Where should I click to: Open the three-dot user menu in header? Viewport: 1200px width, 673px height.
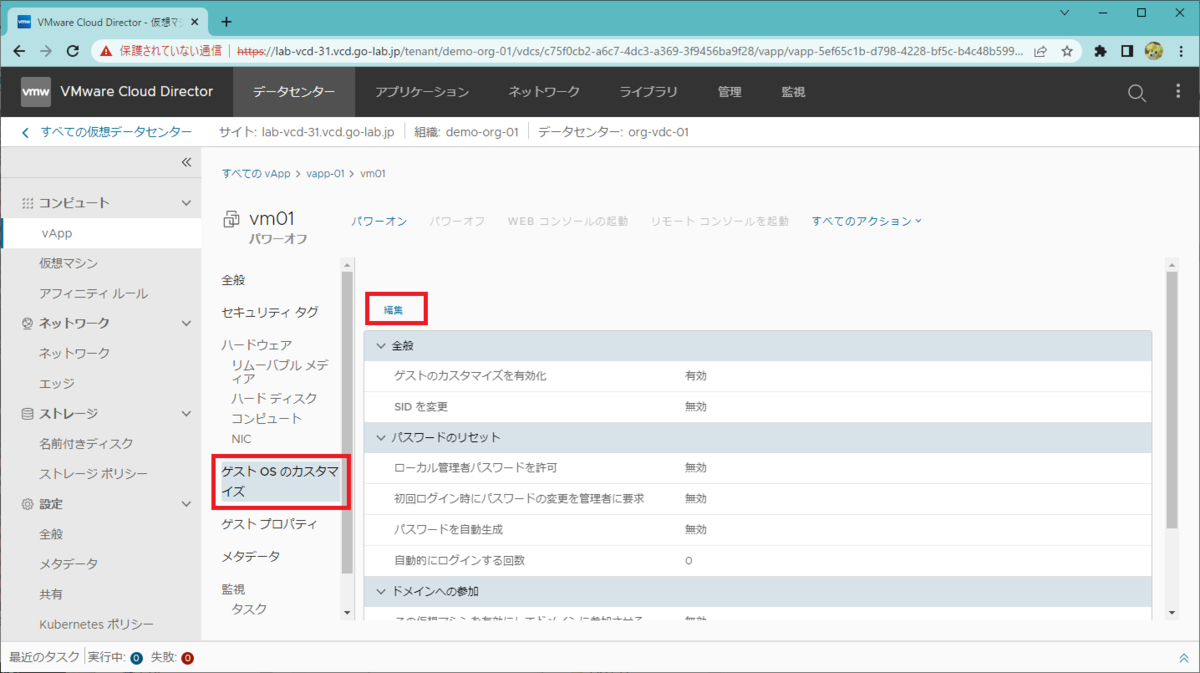[1179, 92]
